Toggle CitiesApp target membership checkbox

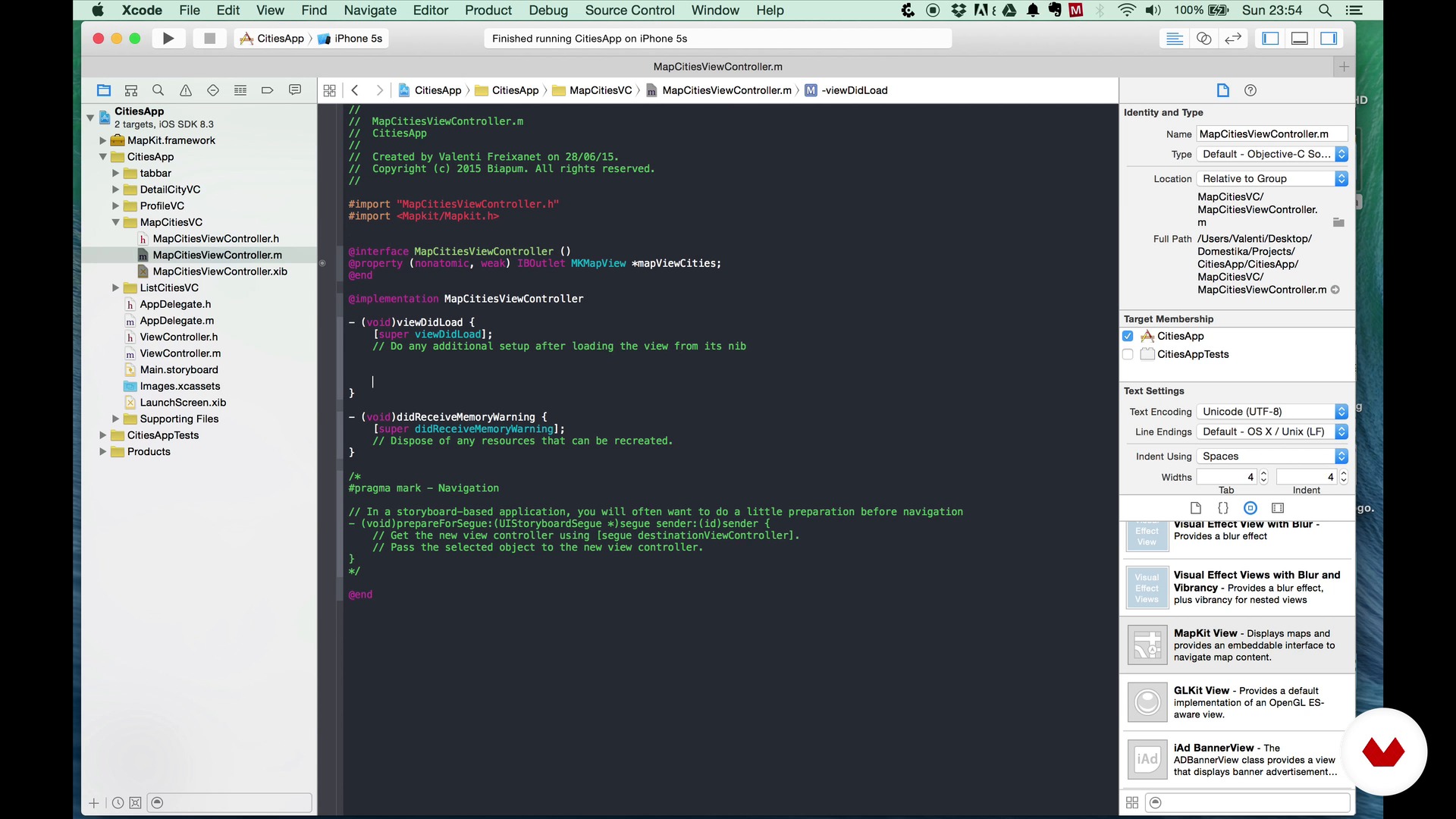click(1128, 336)
